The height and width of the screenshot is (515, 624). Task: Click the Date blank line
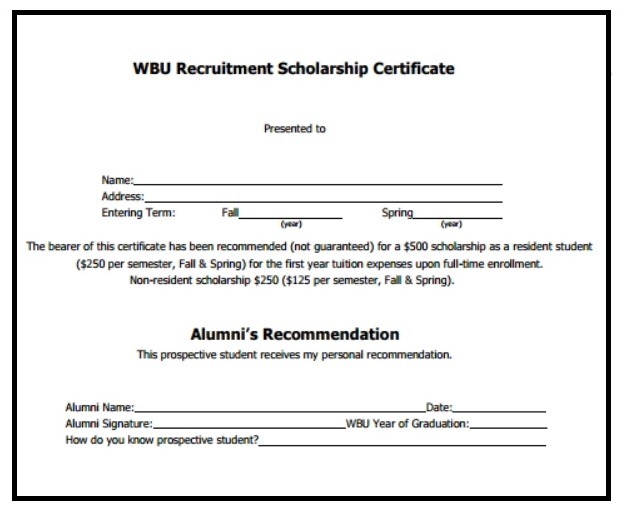[x=499, y=407]
